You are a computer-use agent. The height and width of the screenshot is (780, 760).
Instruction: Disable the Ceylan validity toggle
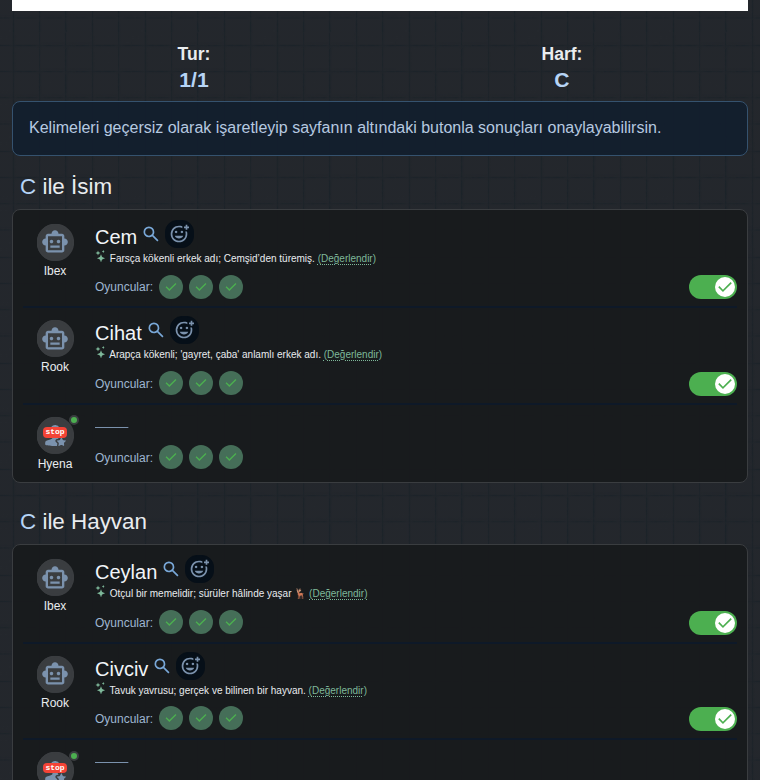click(x=713, y=623)
